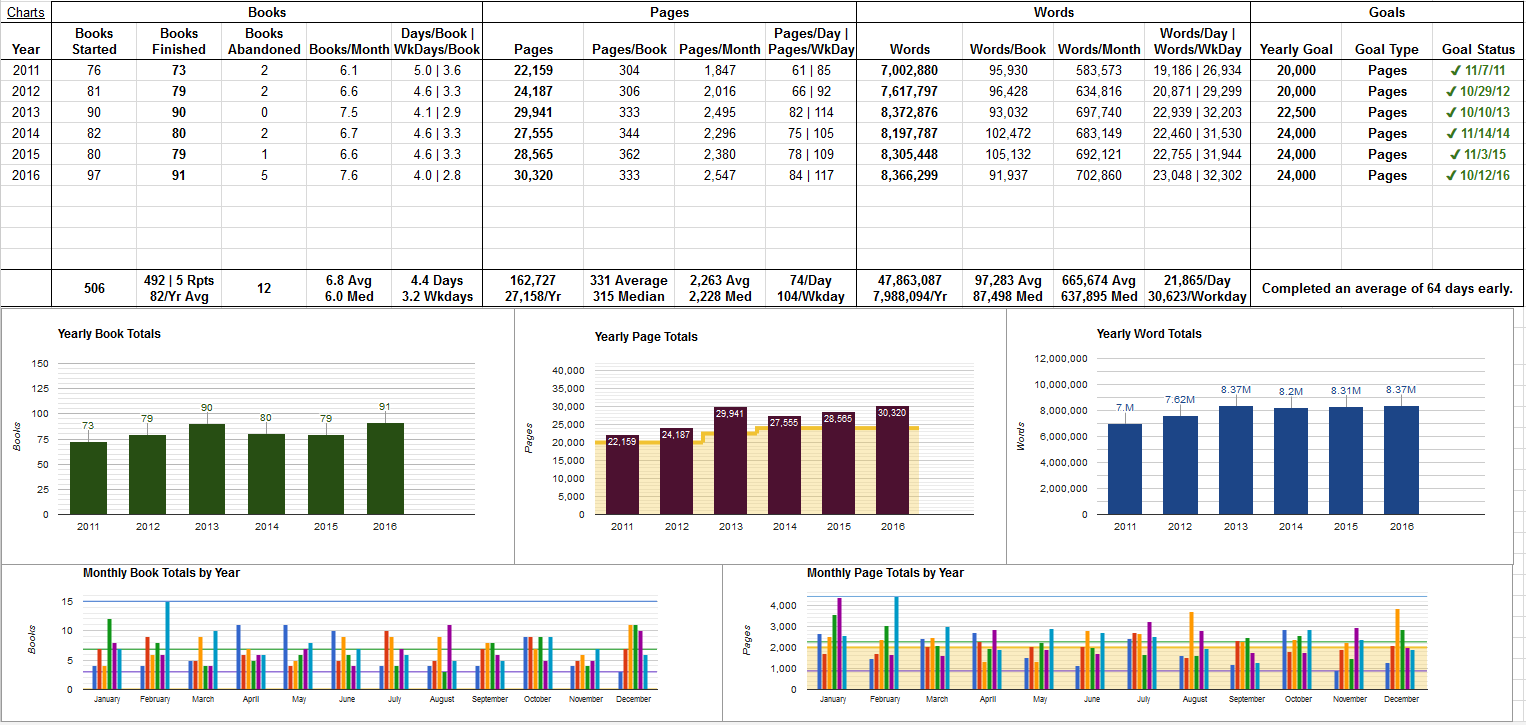Click the 2011 maroon bar in Yearly Page Totals
Viewport: 1526px width, 725px height.
[x=622, y=475]
